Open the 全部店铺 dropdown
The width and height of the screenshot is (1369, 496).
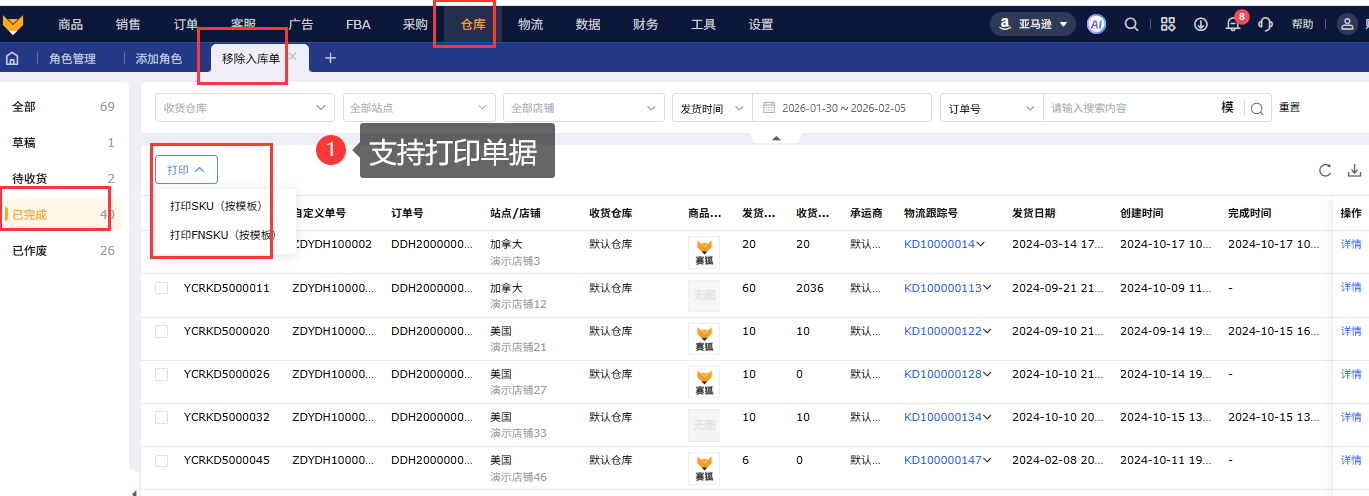click(x=583, y=108)
